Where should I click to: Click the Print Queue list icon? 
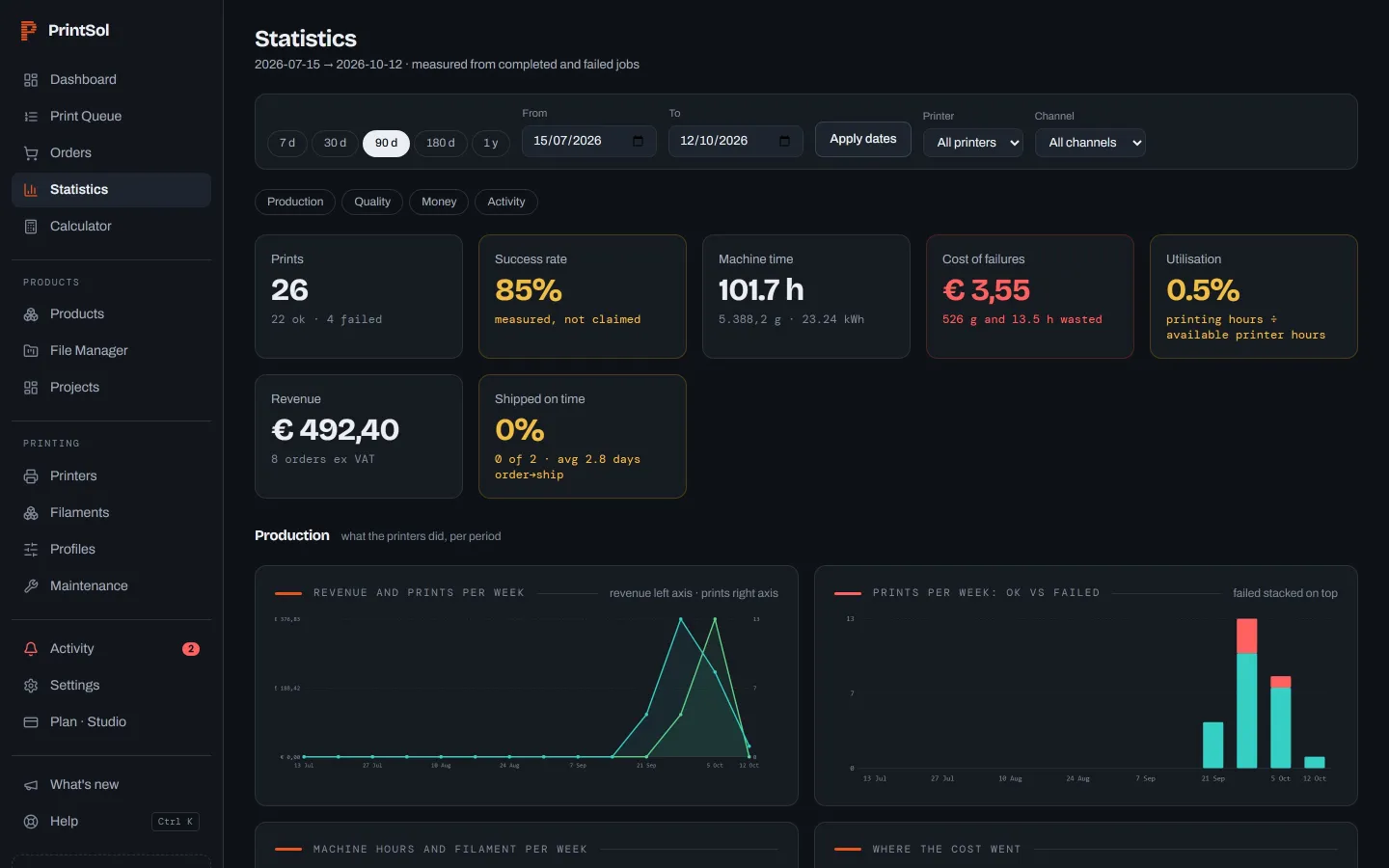click(31, 117)
